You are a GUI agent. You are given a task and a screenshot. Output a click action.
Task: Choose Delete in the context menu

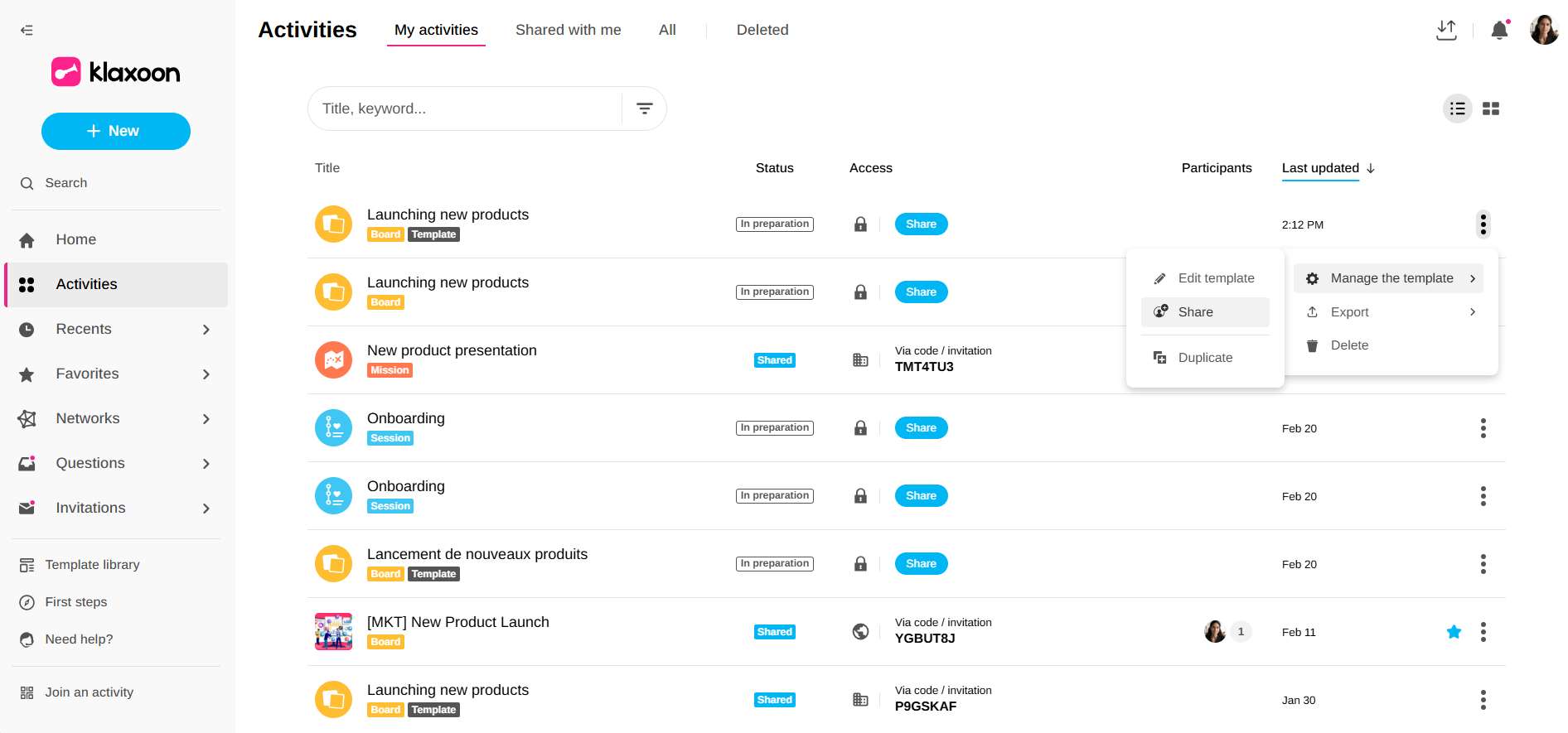pyautogui.click(x=1348, y=345)
